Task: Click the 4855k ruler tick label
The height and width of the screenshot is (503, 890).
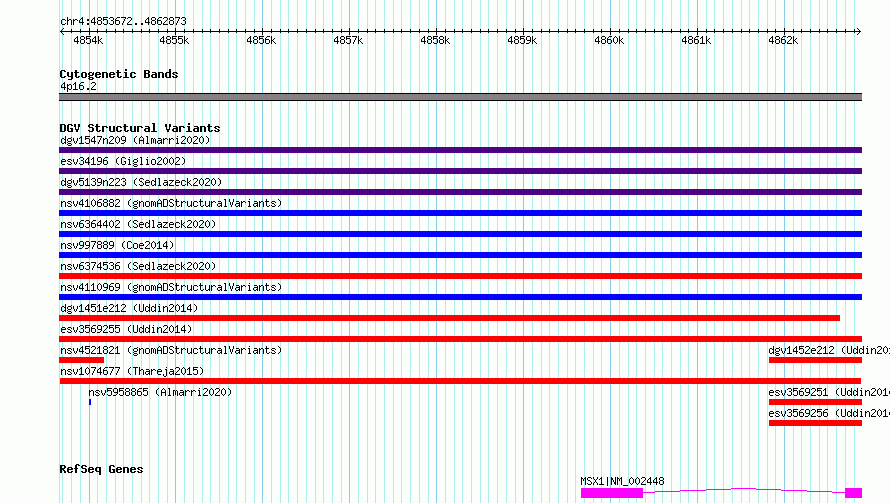Action: (174, 40)
